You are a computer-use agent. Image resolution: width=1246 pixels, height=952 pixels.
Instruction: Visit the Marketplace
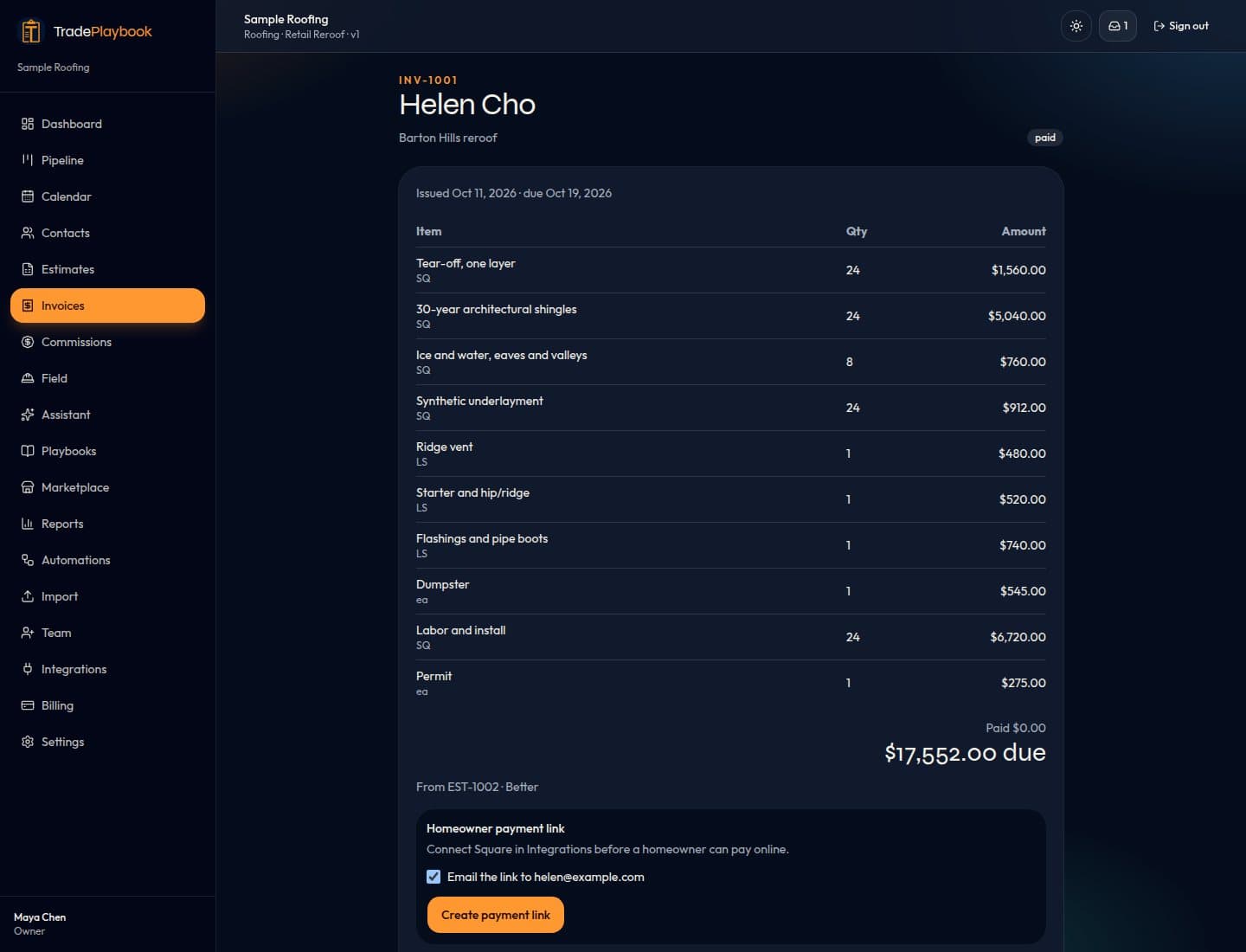pos(107,487)
